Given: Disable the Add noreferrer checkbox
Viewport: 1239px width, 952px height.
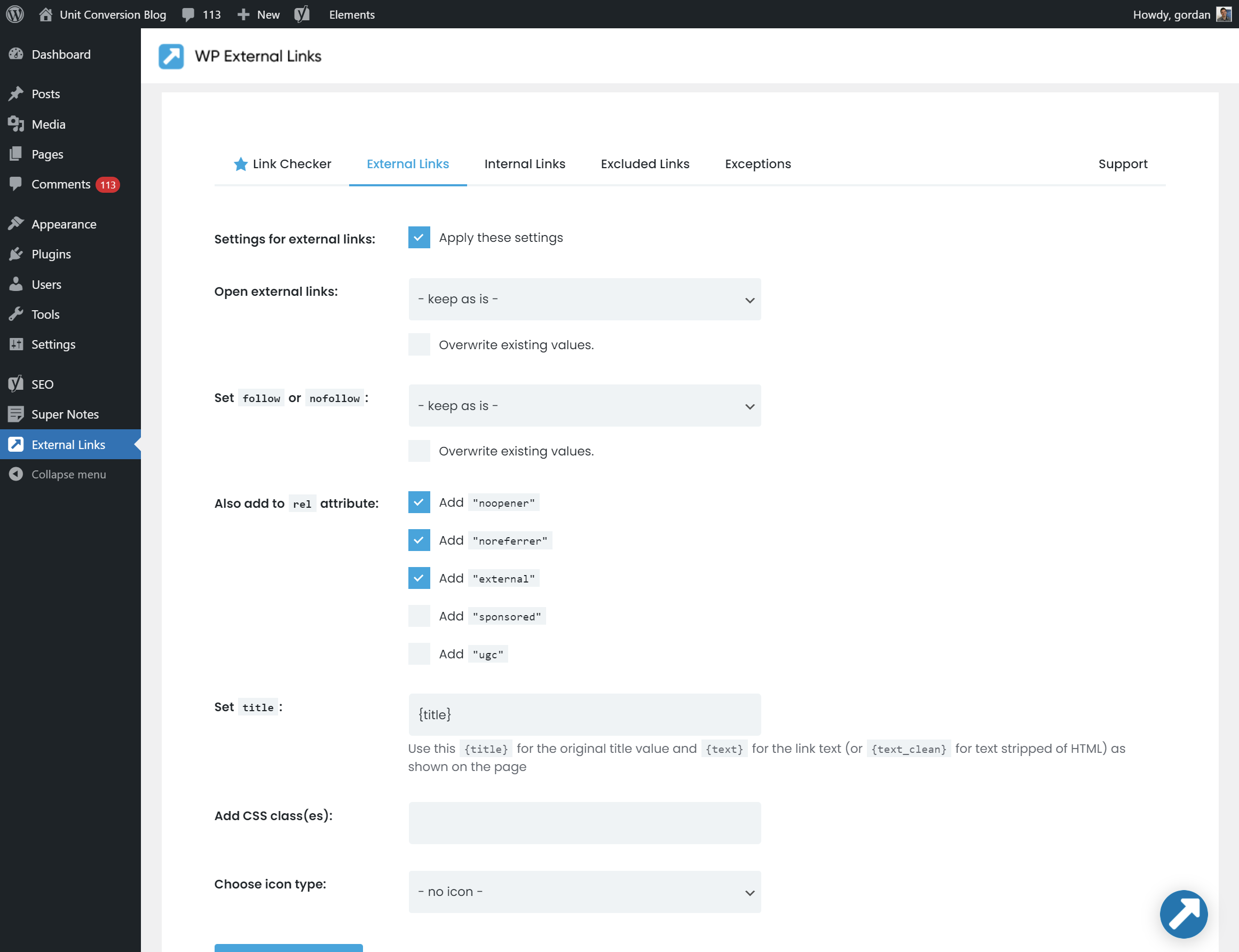Looking at the screenshot, I should [419, 540].
